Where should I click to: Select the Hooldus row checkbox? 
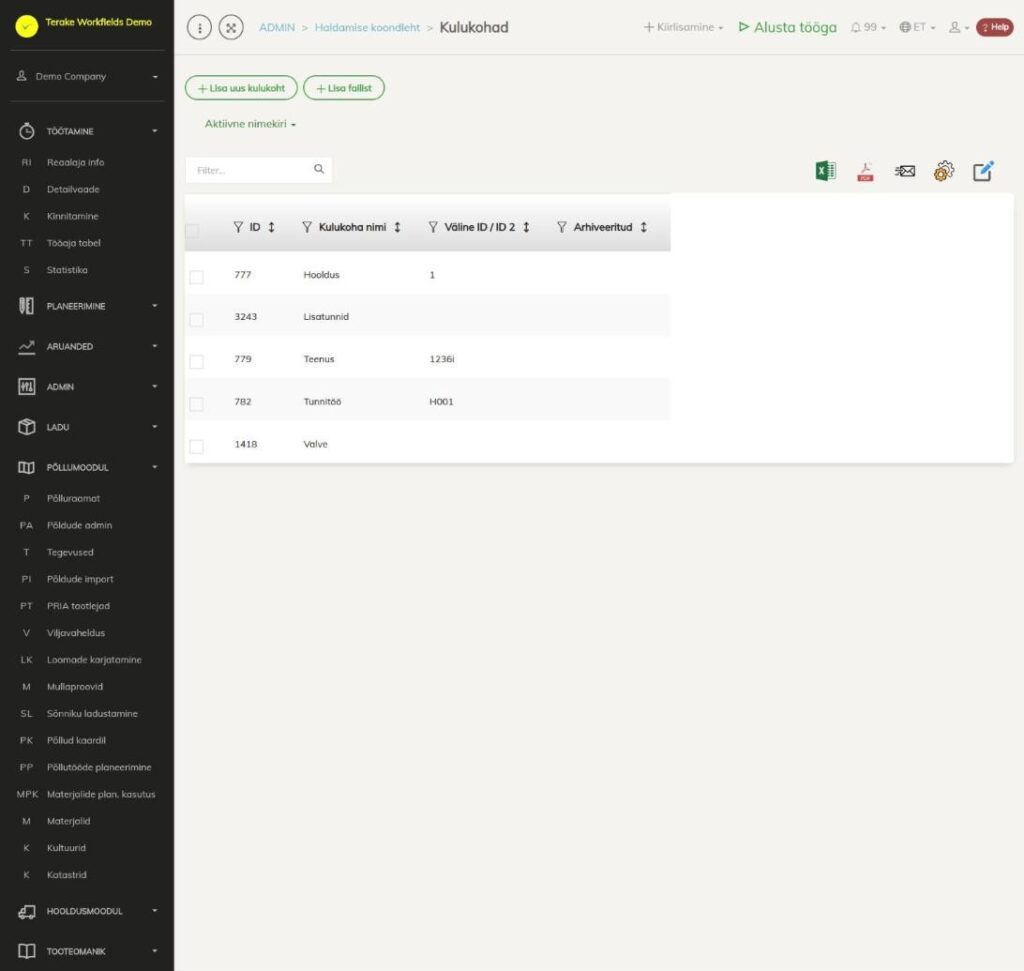196,277
